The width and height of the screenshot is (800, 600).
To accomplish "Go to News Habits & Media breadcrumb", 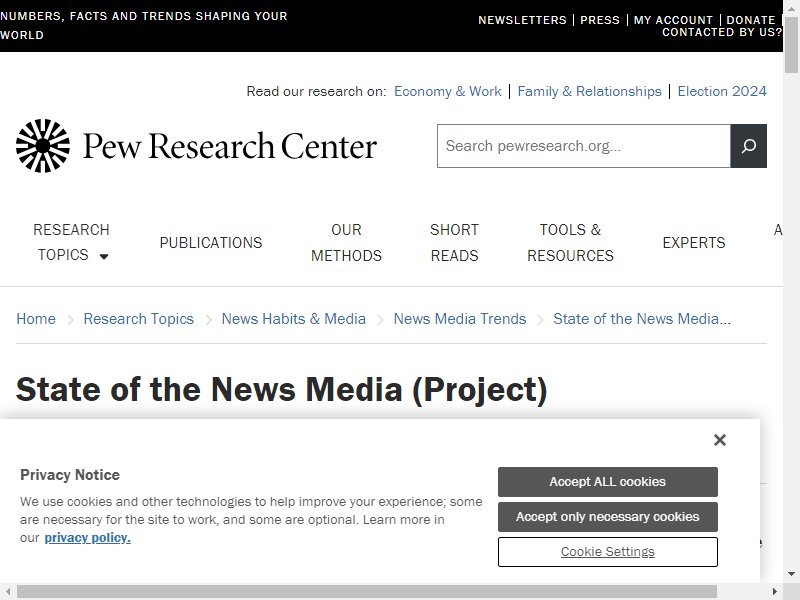I will point(293,319).
